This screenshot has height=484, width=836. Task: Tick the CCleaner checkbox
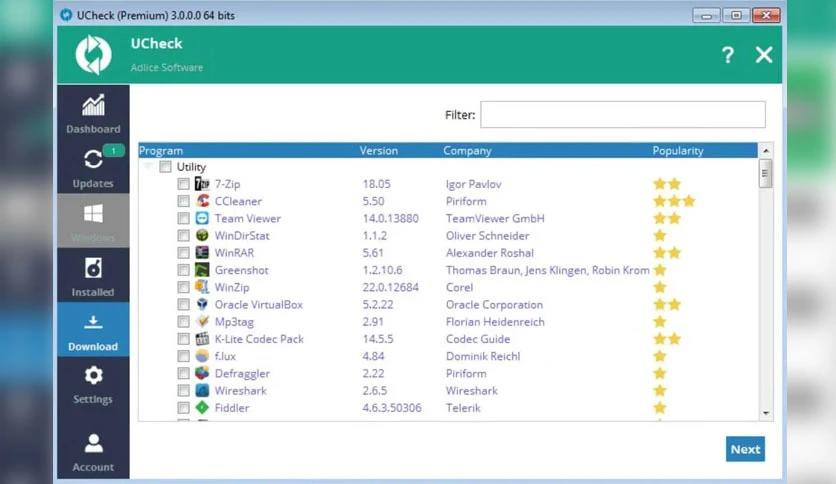click(x=183, y=201)
